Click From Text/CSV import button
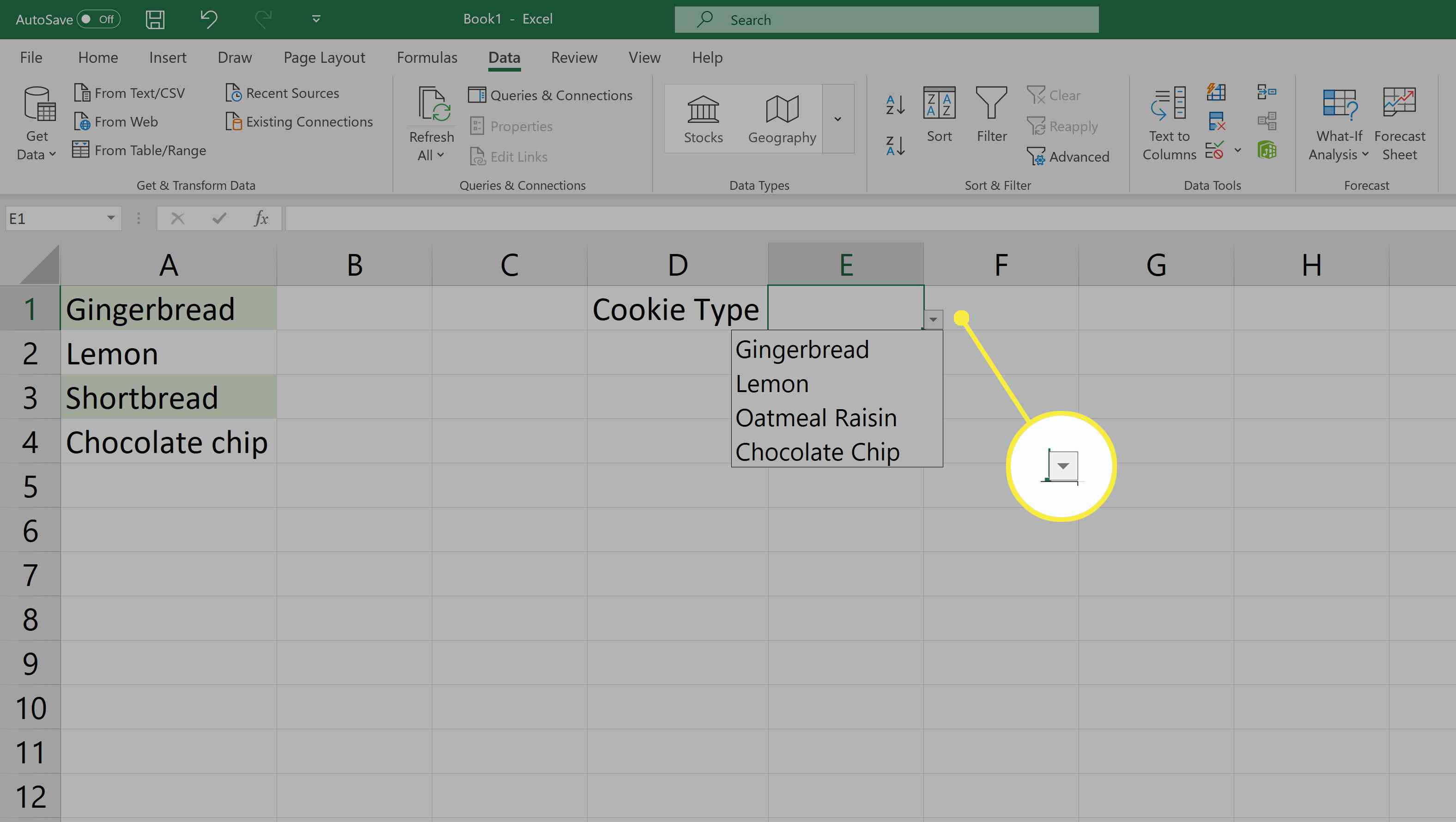The width and height of the screenshot is (1456, 822). (x=129, y=93)
